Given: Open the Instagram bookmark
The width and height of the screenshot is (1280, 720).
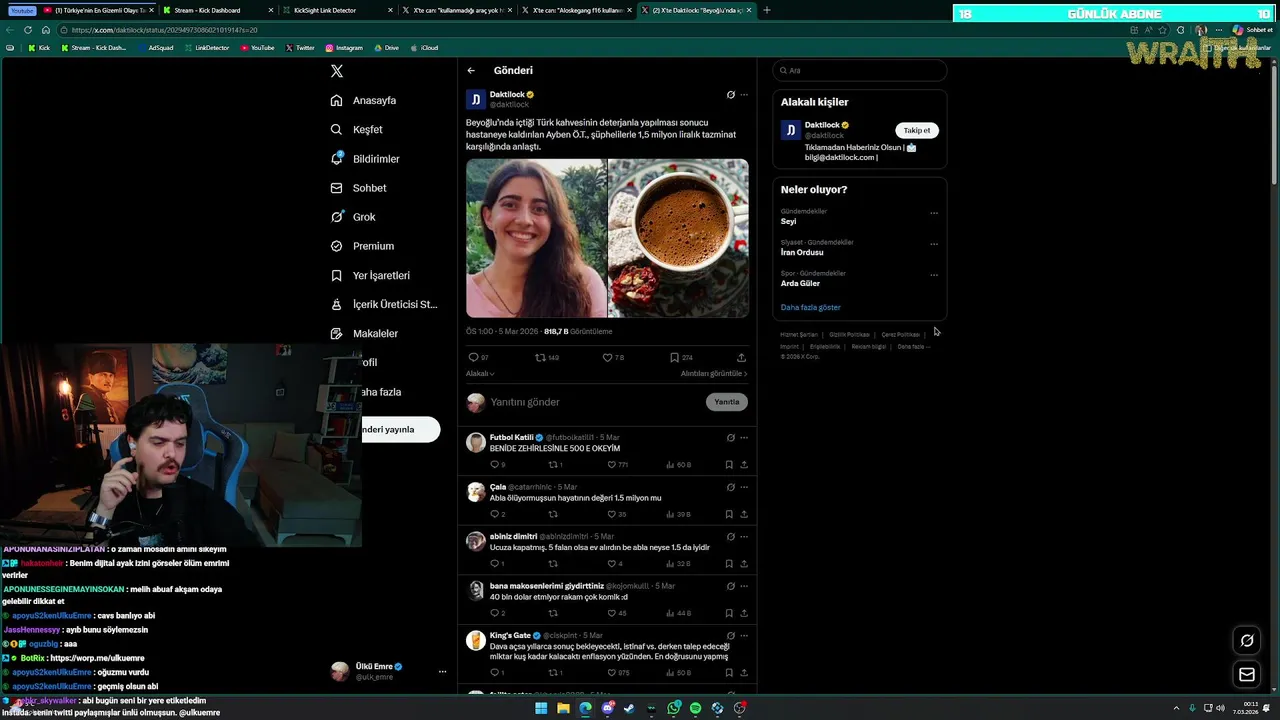Looking at the screenshot, I should [344, 48].
